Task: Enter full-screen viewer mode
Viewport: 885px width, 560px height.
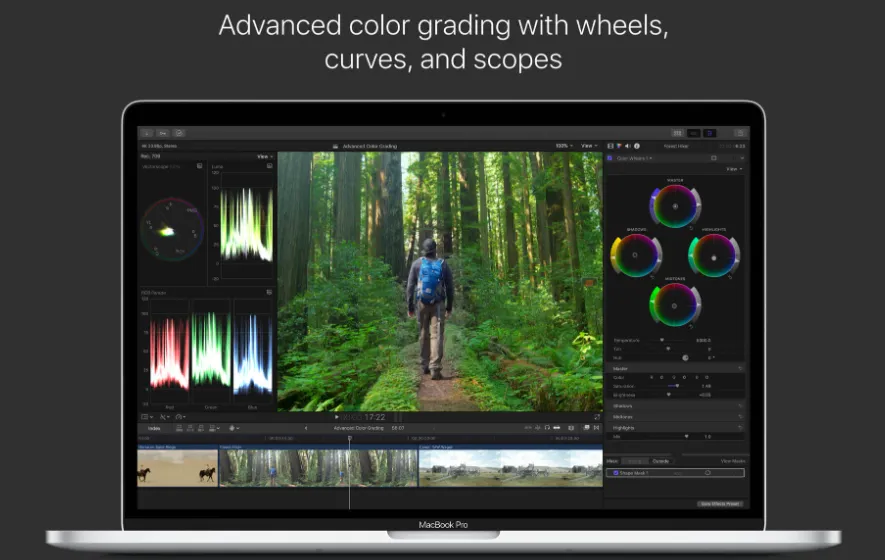Action: (597, 417)
